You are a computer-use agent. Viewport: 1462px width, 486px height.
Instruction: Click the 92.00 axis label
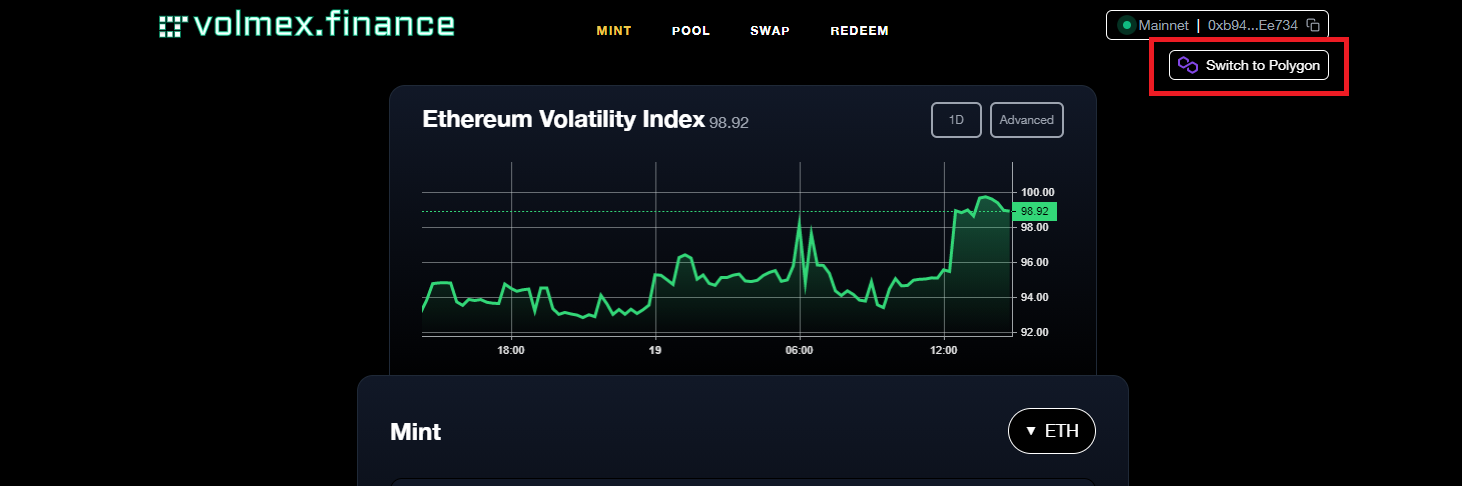(x=1035, y=332)
